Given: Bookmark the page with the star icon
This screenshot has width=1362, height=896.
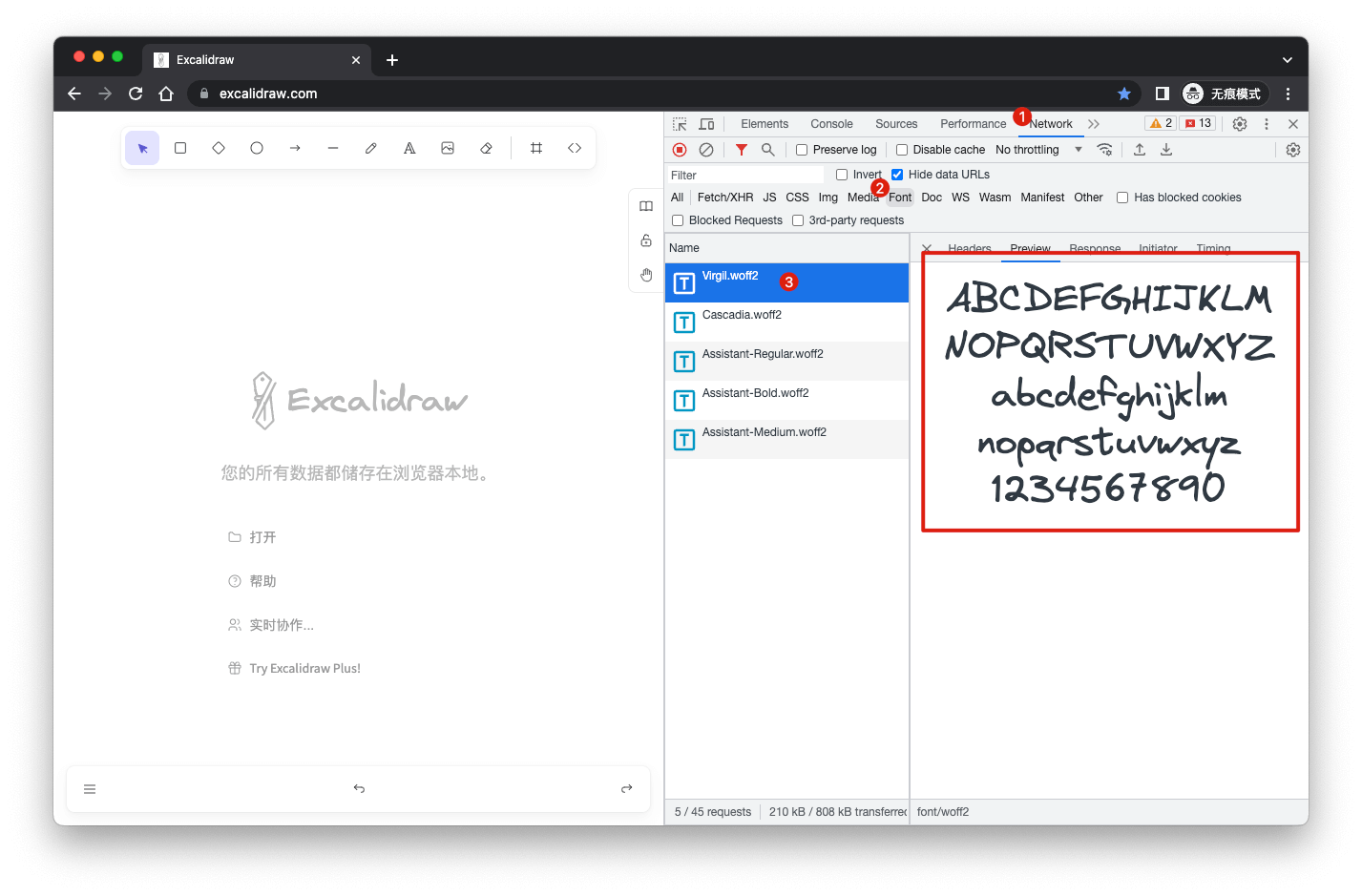Looking at the screenshot, I should [x=1124, y=94].
